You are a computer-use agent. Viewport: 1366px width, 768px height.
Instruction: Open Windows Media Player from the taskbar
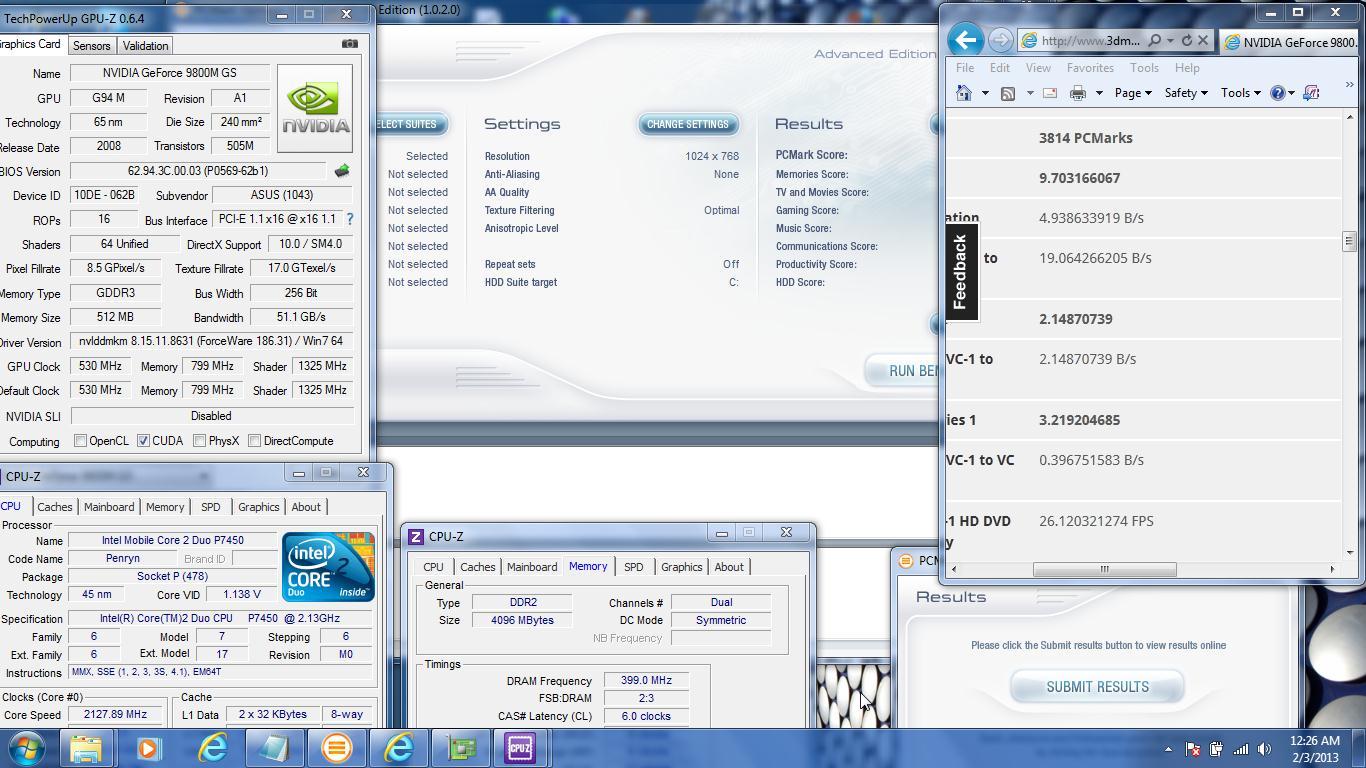[149, 748]
